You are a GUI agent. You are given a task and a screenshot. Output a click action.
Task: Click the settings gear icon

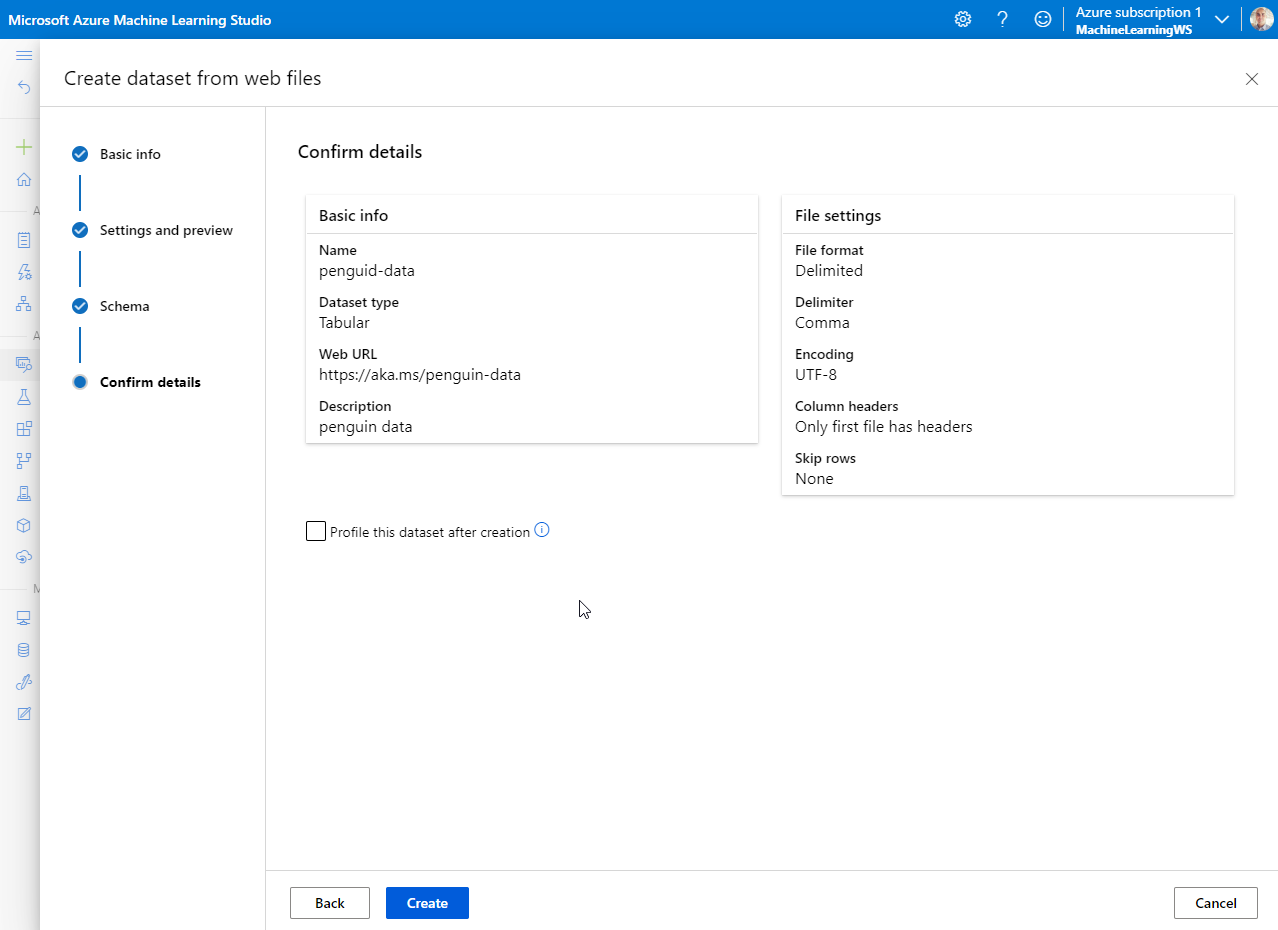963,19
